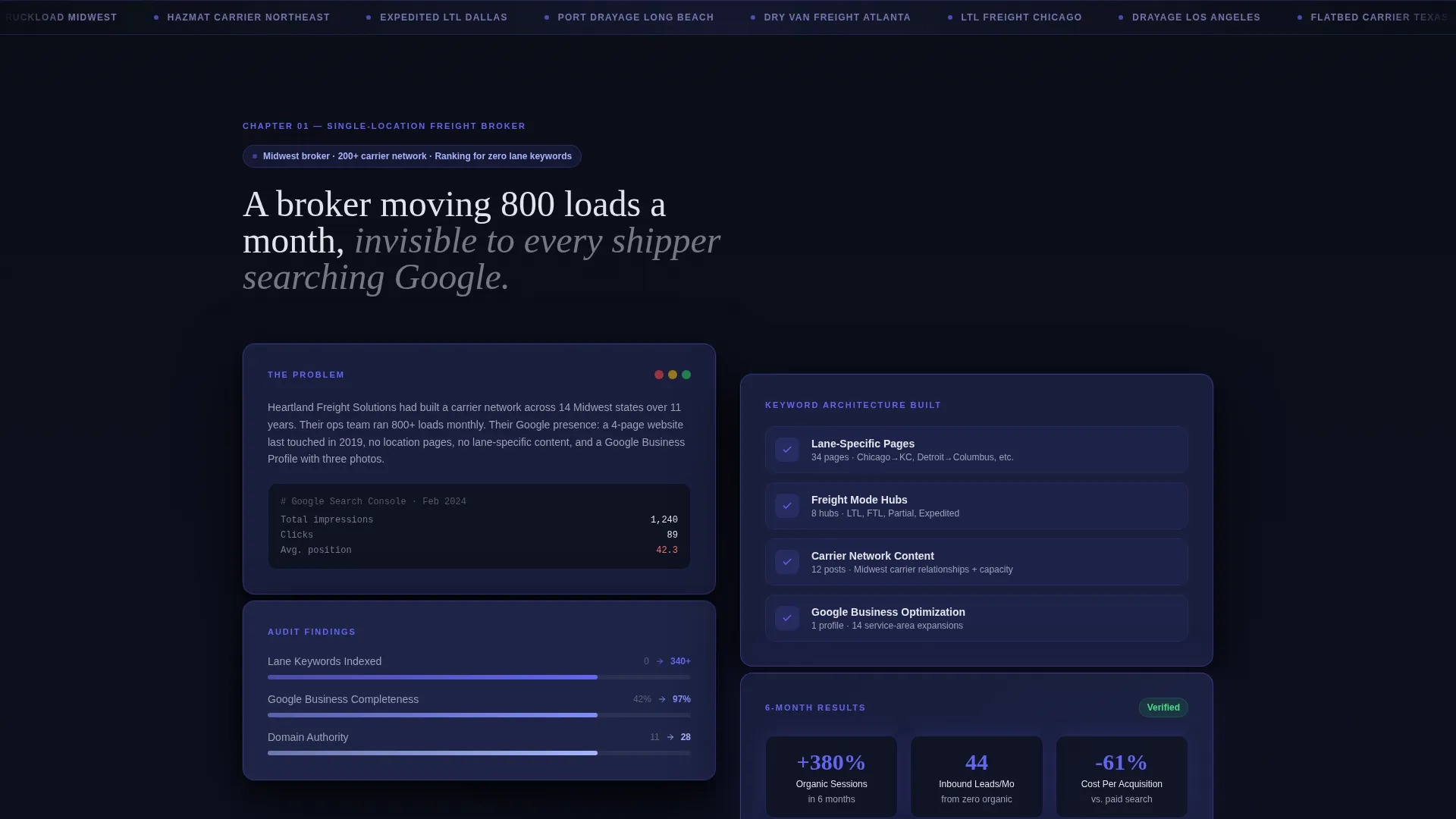Click the Domain Authority progress bar
The height and width of the screenshot is (819, 1456).
point(479,753)
